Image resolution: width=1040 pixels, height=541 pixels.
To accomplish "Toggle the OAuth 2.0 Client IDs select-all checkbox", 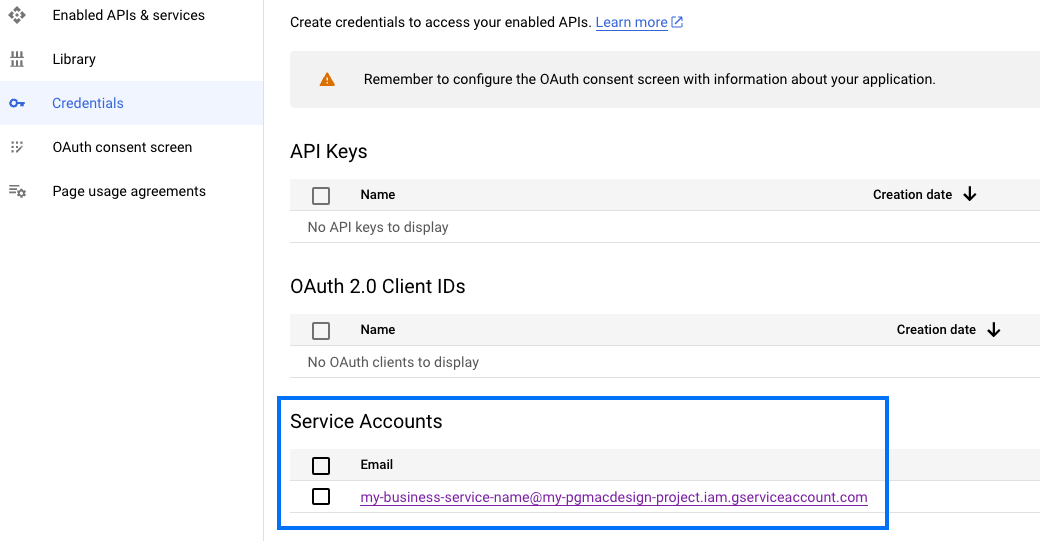I will (321, 330).
